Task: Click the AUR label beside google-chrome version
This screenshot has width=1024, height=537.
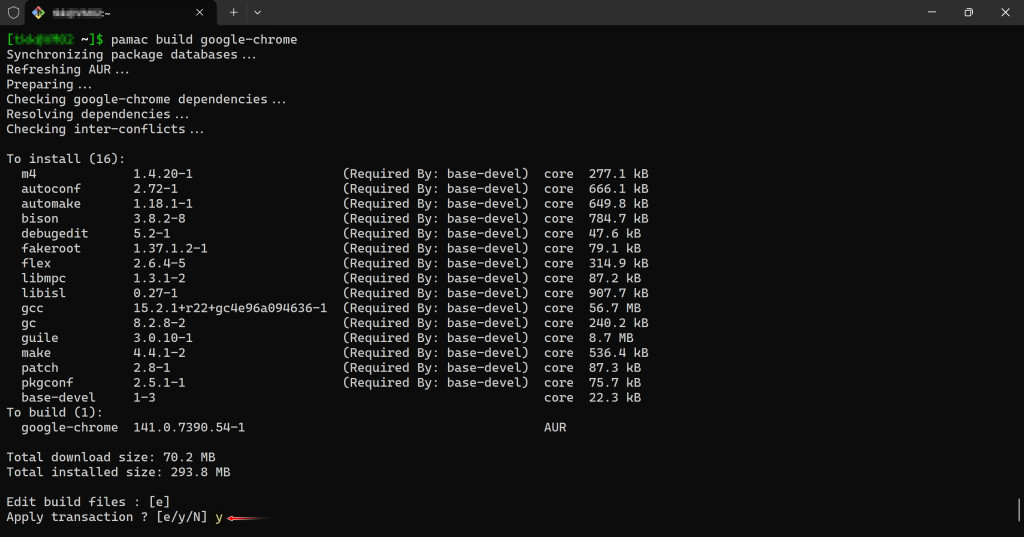Action: 555,427
